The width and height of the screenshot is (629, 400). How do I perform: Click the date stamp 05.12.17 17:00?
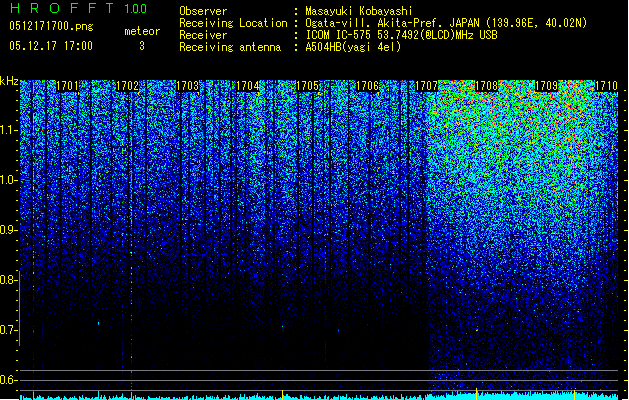point(51,46)
